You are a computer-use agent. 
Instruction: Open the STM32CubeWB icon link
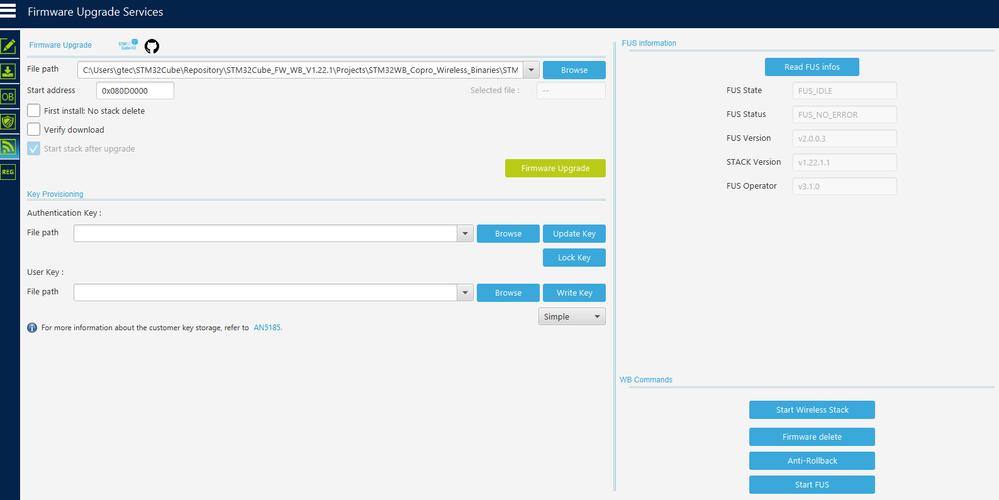tap(128, 45)
